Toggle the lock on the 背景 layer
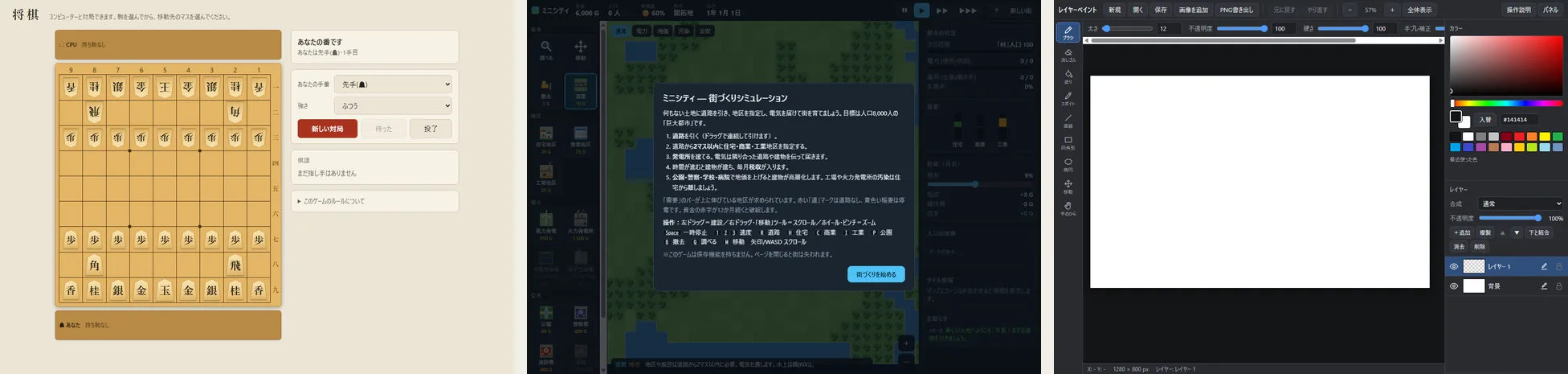 click(x=1559, y=286)
